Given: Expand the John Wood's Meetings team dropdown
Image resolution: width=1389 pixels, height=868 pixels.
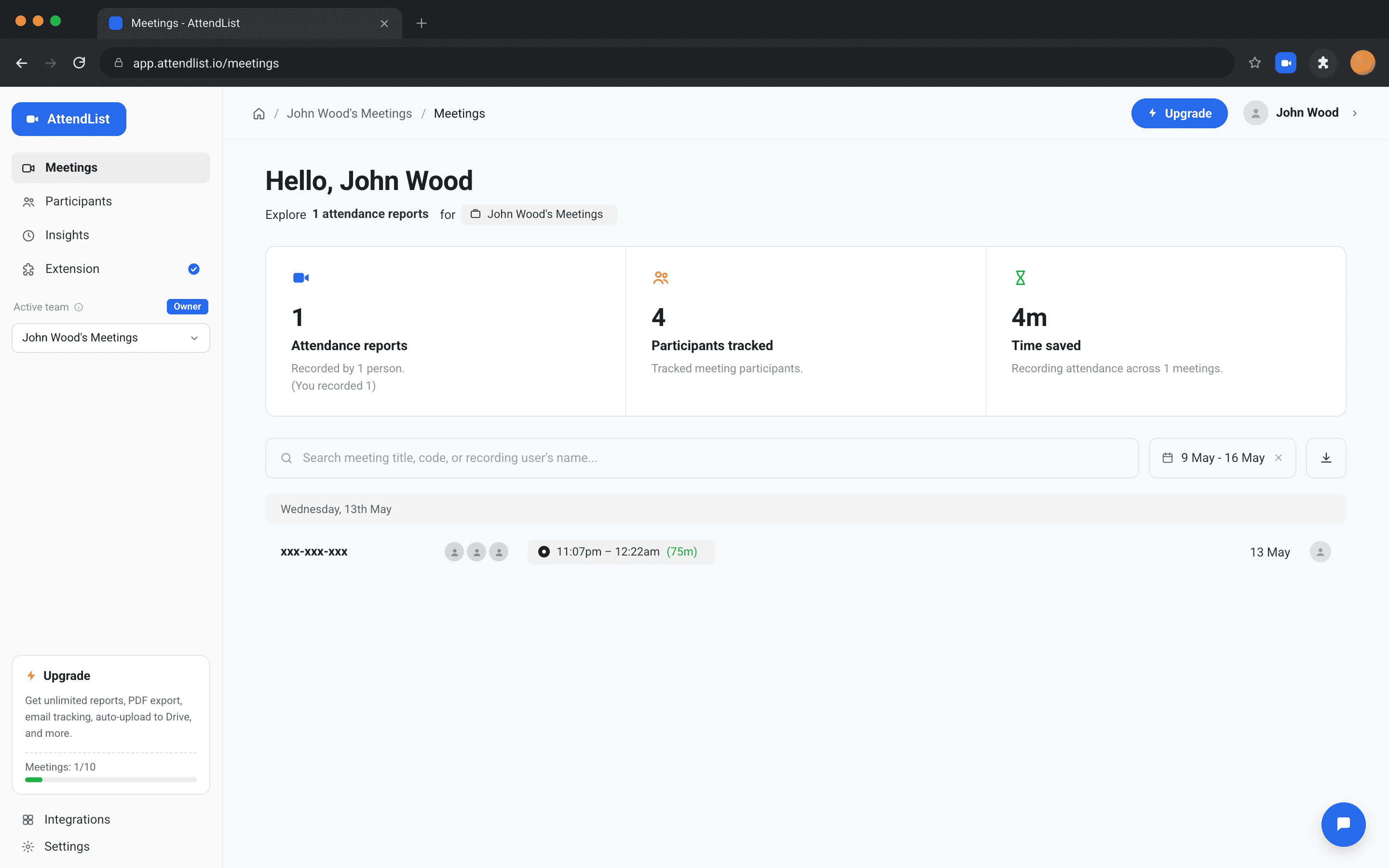Looking at the screenshot, I should (x=111, y=338).
